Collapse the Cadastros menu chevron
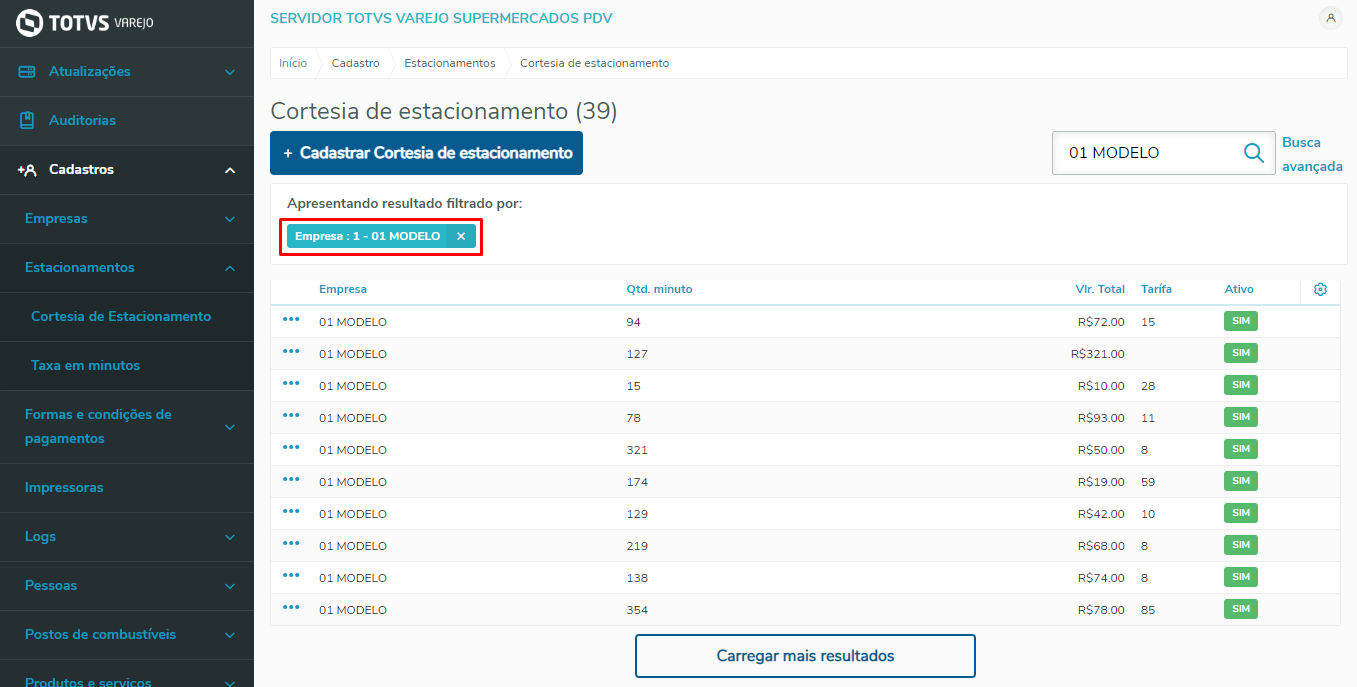The image size is (1357, 687). (230, 170)
